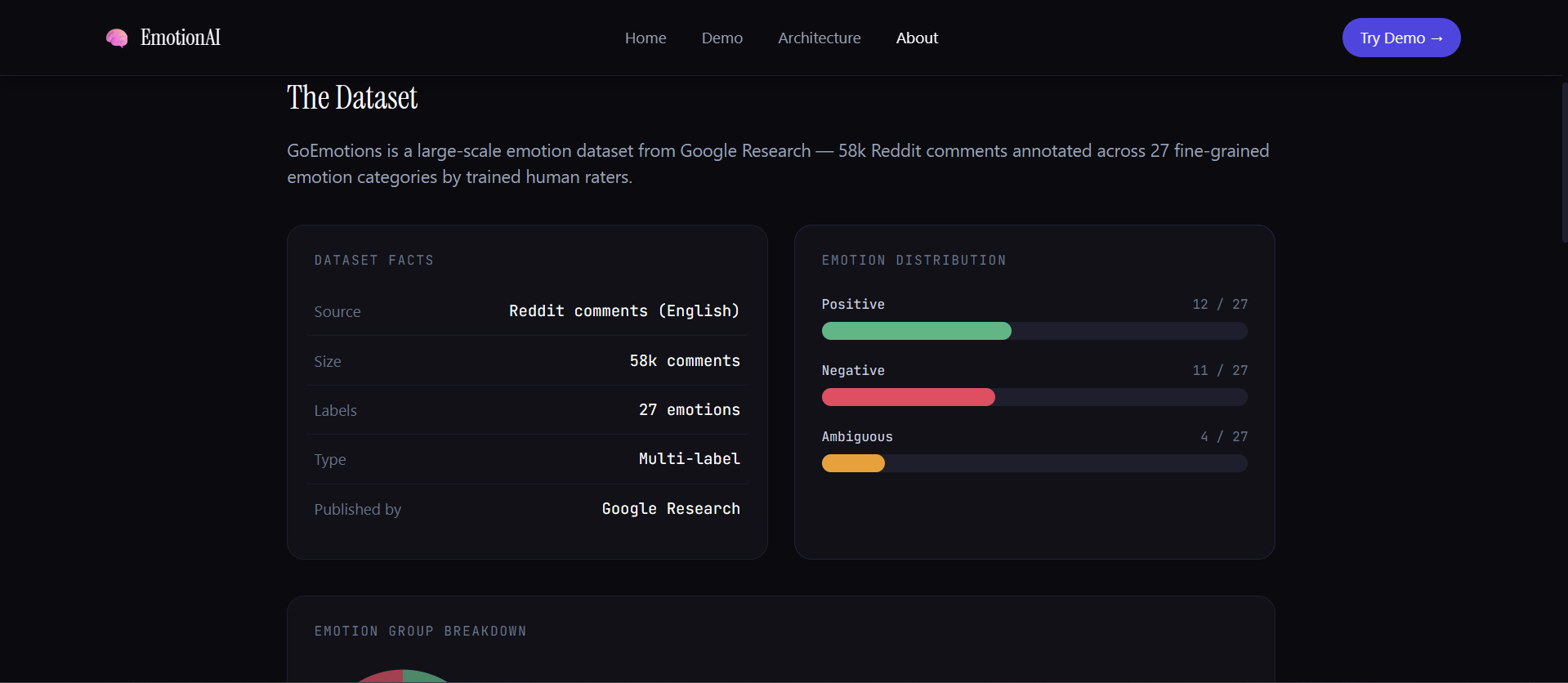The image size is (1568, 683).
Task: Click the 'Published by' row label
Action: pos(358,509)
